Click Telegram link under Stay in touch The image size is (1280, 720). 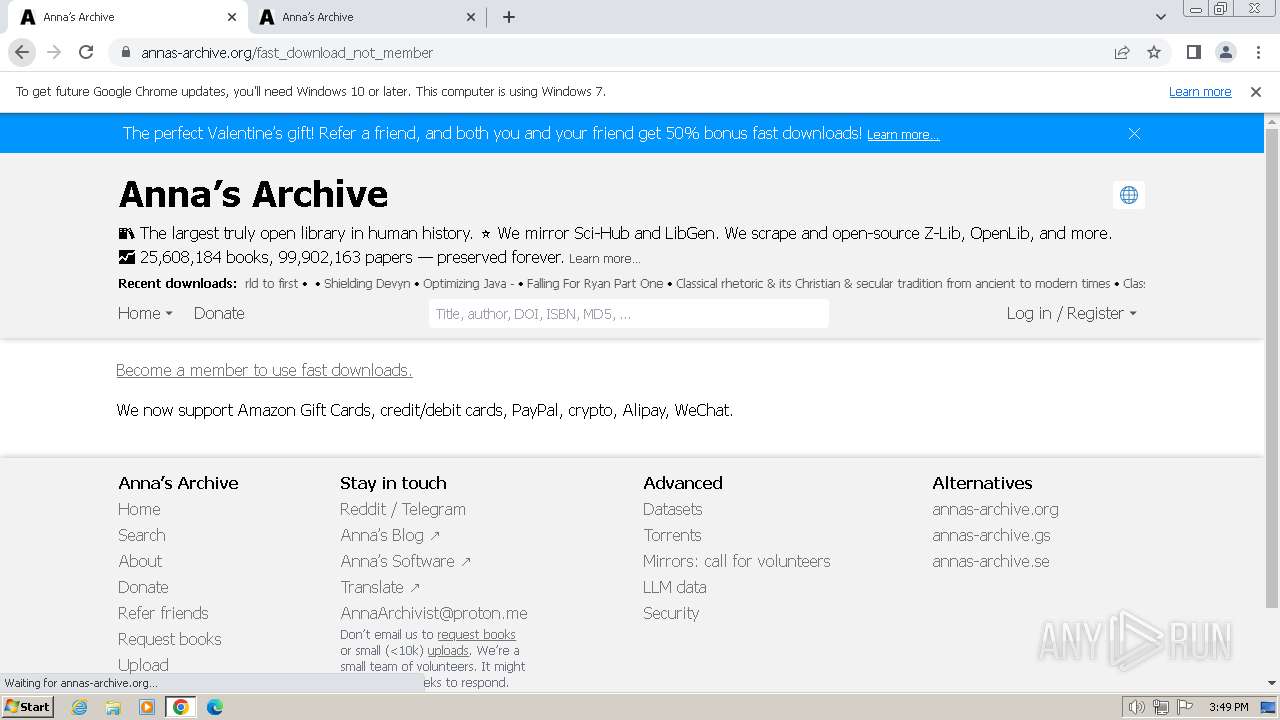(x=434, y=509)
